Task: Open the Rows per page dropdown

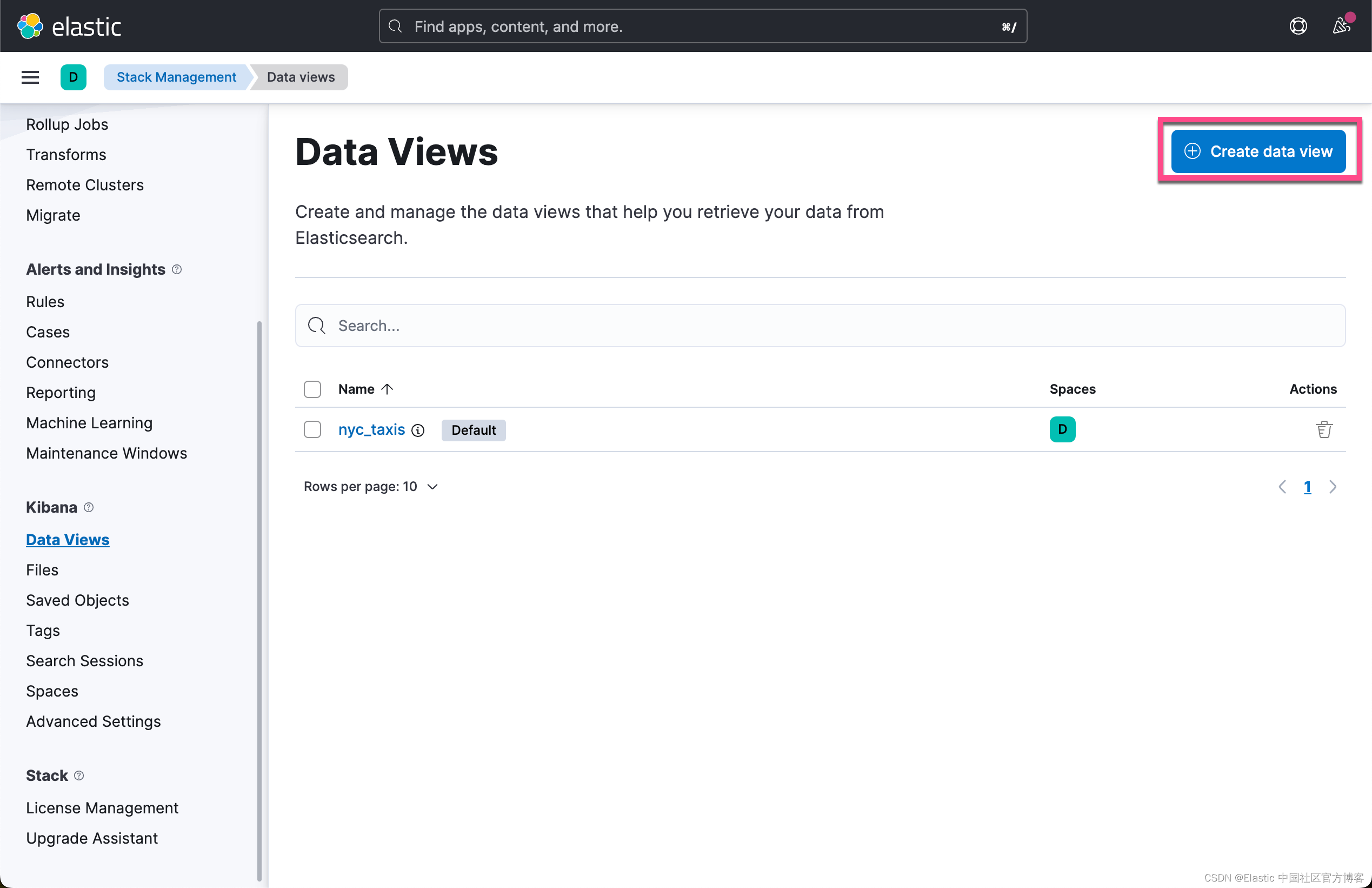Action: point(371,487)
